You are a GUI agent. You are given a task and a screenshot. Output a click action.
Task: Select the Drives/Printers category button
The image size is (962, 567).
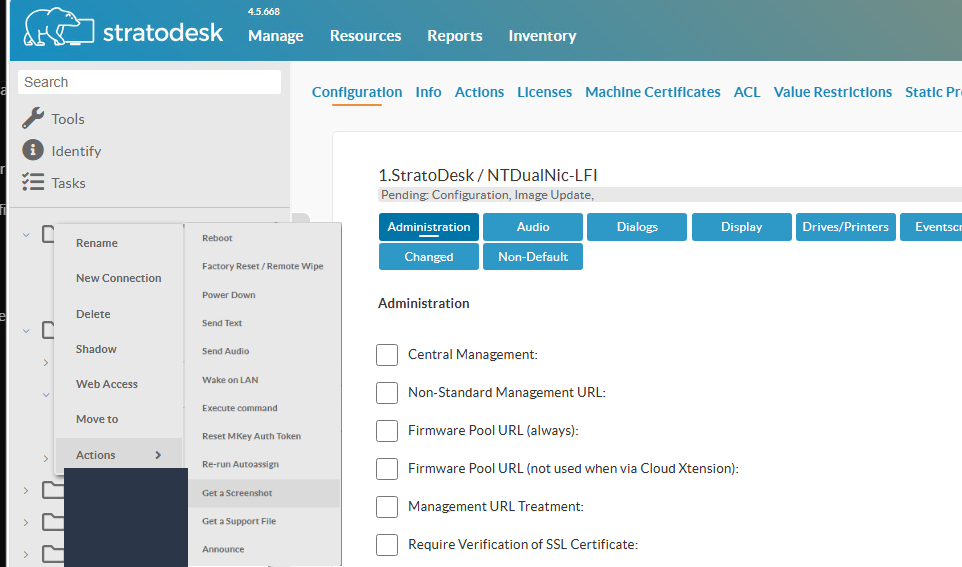[x=845, y=227]
